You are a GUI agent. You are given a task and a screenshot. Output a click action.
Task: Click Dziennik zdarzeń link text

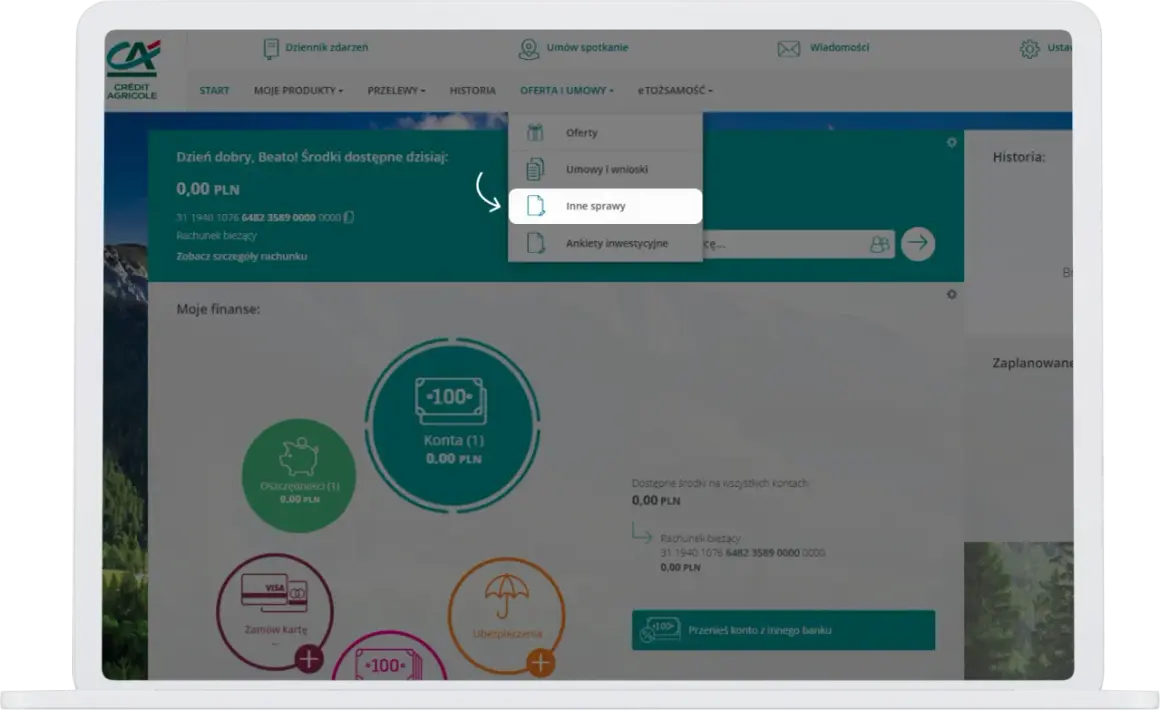(326, 47)
